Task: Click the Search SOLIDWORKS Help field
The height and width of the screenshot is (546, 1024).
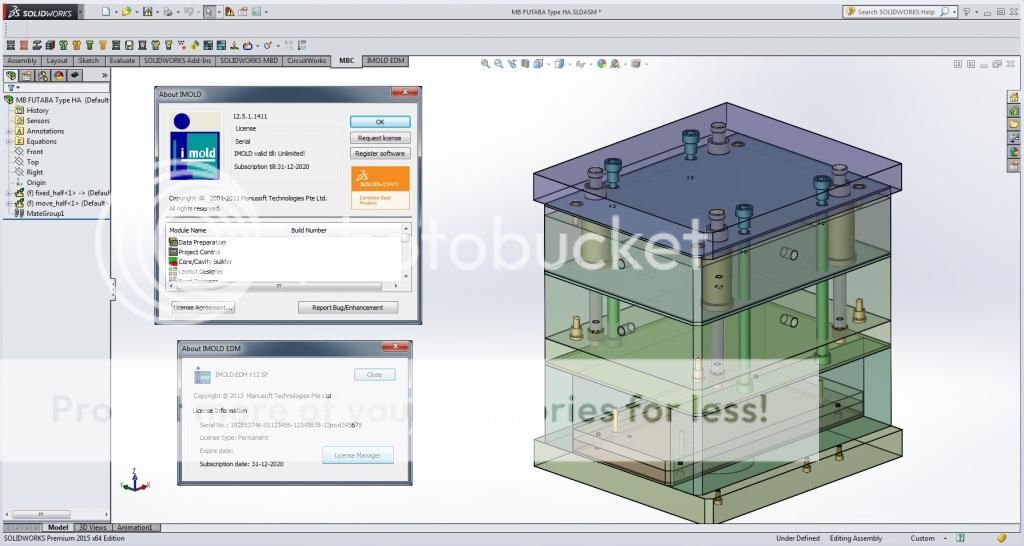Action: pos(900,12)
